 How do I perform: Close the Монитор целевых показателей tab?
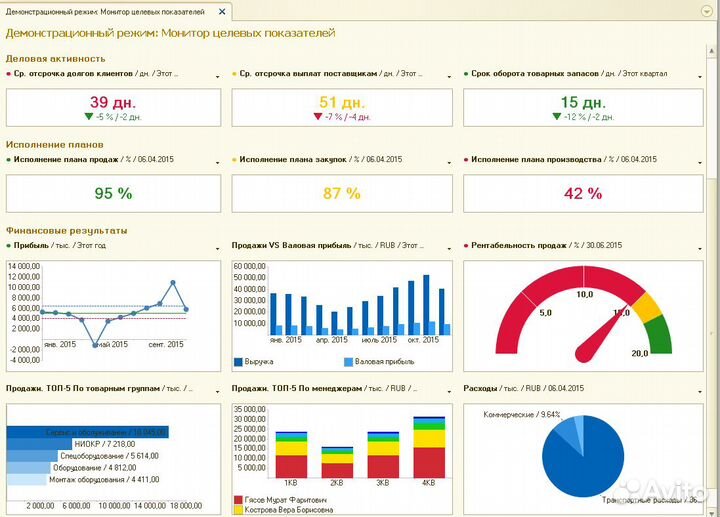[x=220, y=11]
